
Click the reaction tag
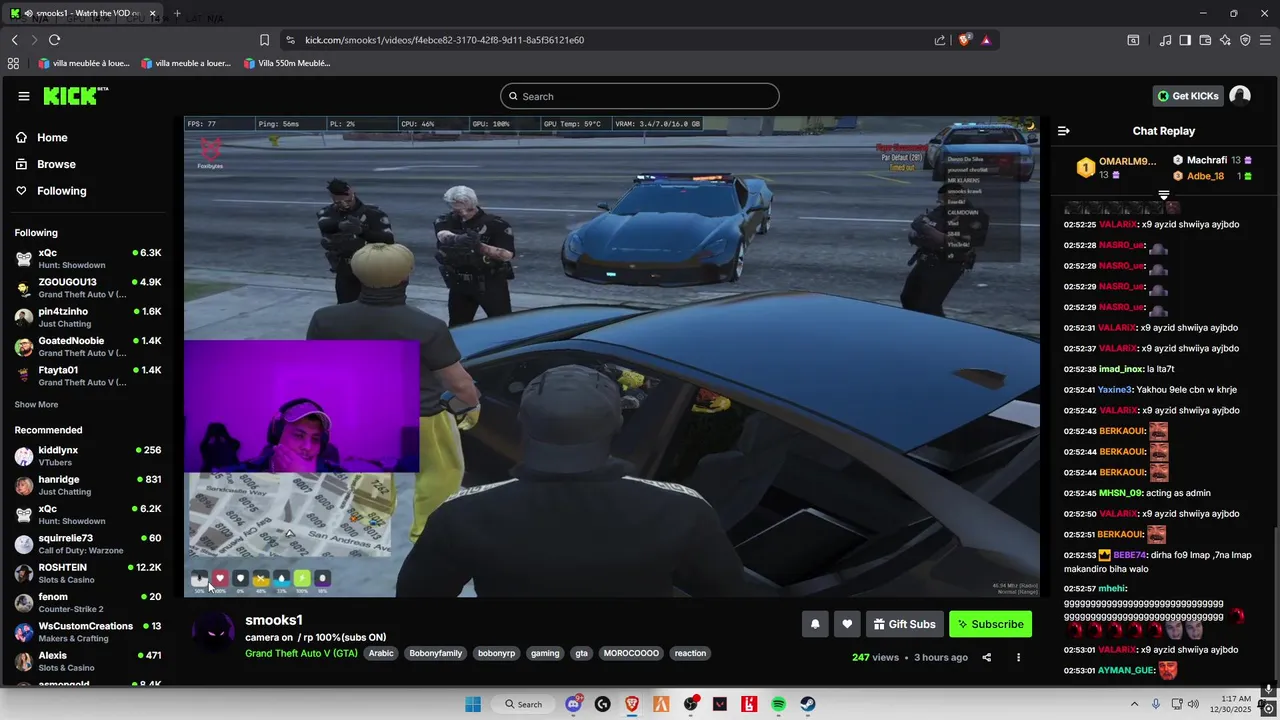click(x=690, y=653)
